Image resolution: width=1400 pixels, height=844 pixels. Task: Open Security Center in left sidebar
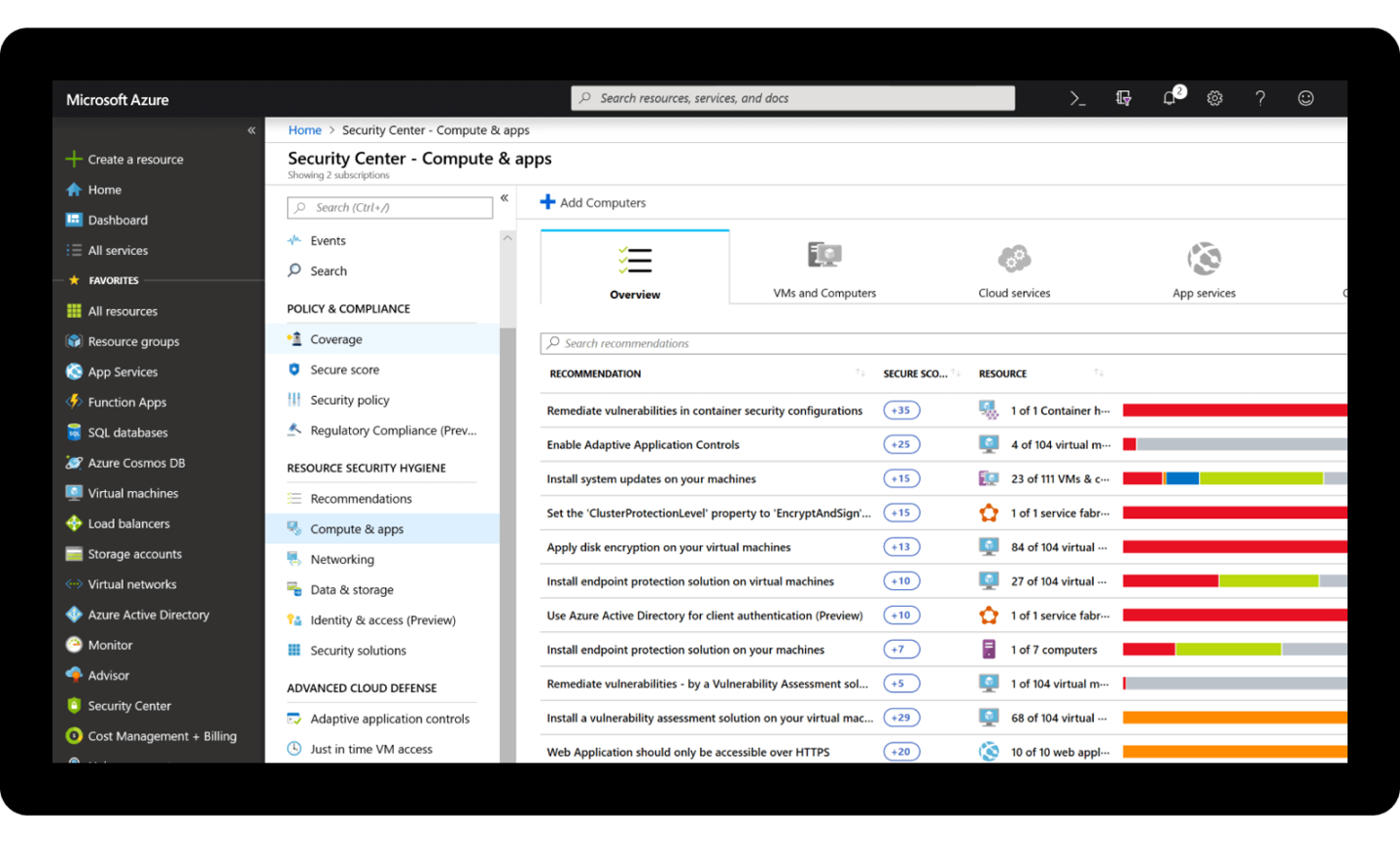tap(128, 706)
